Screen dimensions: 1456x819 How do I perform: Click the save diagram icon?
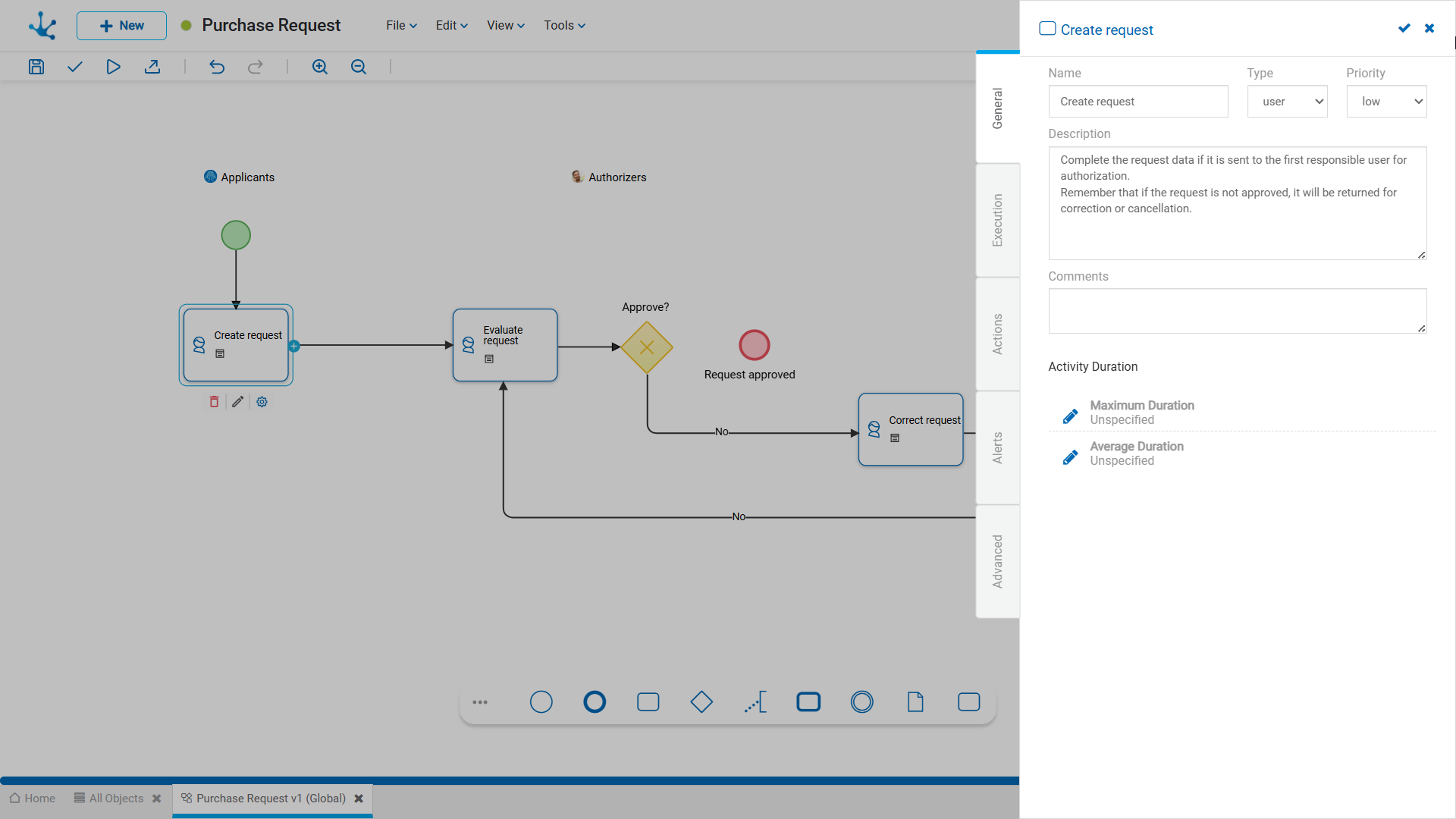36,67
